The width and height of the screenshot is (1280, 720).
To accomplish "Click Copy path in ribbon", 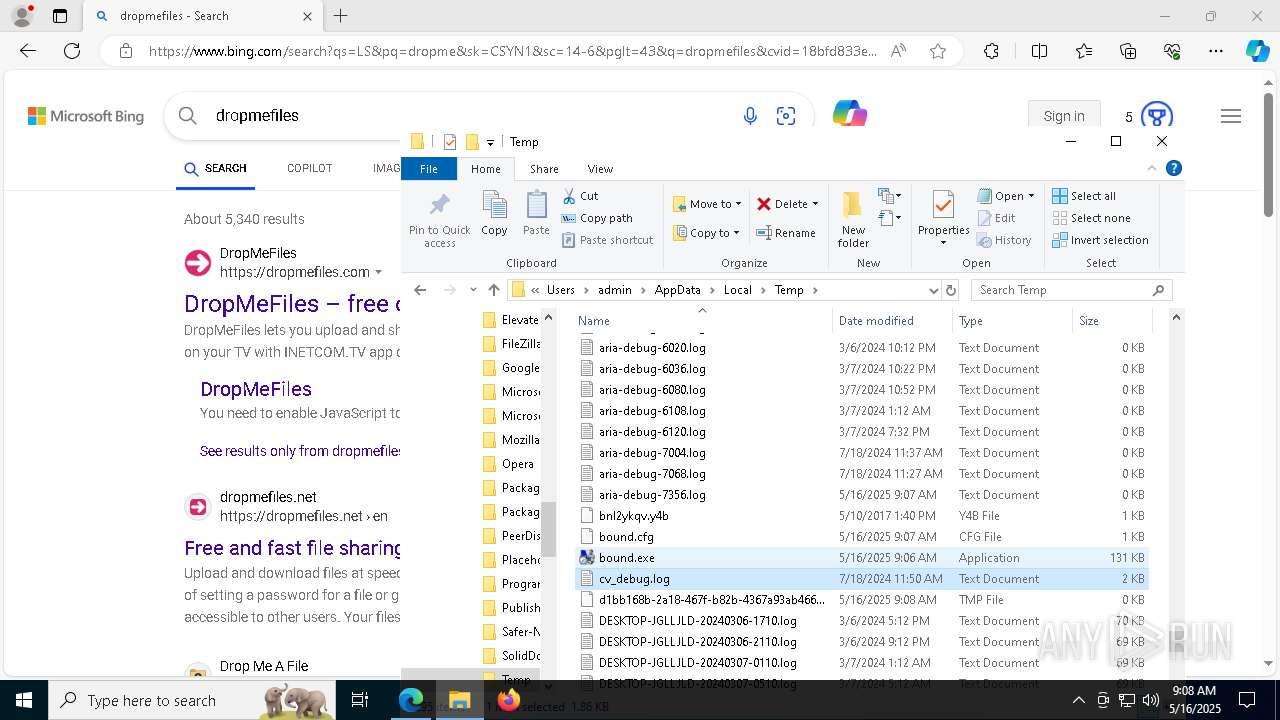I will click(x=597, y=218).
